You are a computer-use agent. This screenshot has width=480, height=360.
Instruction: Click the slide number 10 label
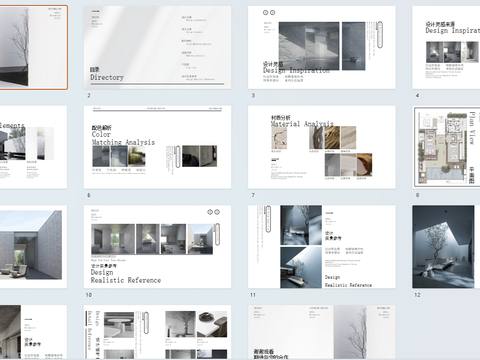tap(89, 295)
